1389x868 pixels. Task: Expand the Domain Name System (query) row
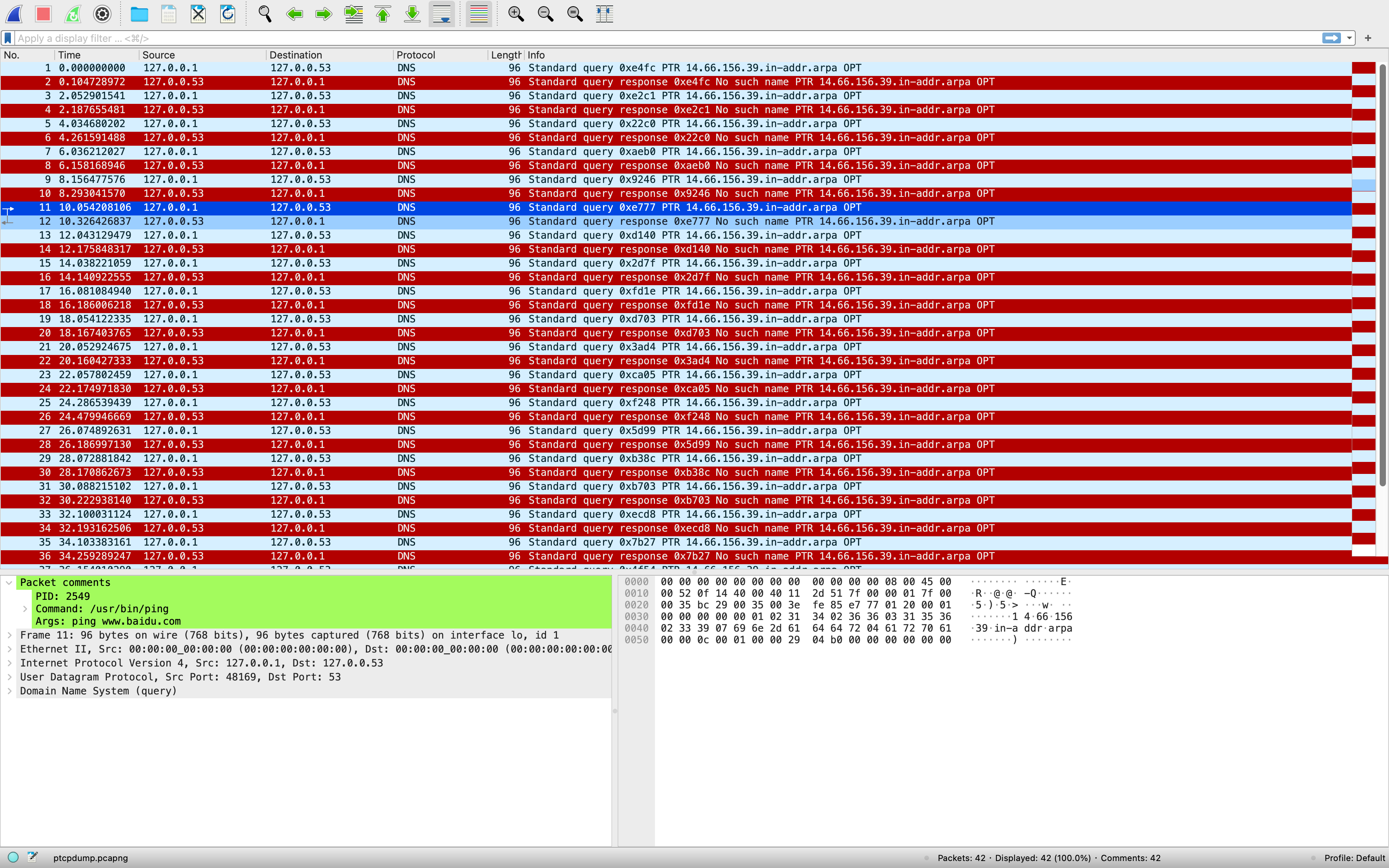(x=10, y=691)
